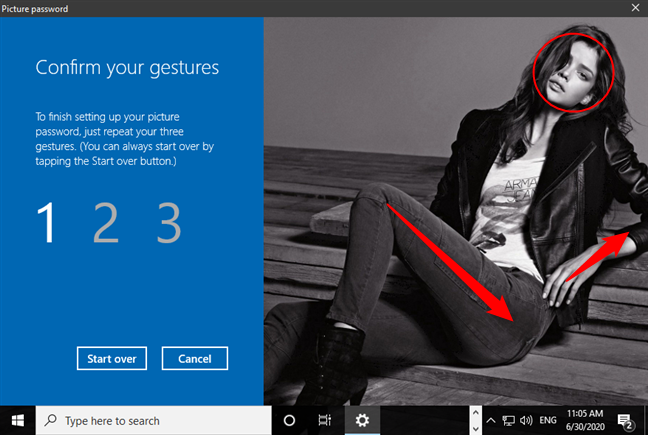Screen dimensions: 648x435
Task: Click the gesture step number 3
Action: tap(169, 222)
